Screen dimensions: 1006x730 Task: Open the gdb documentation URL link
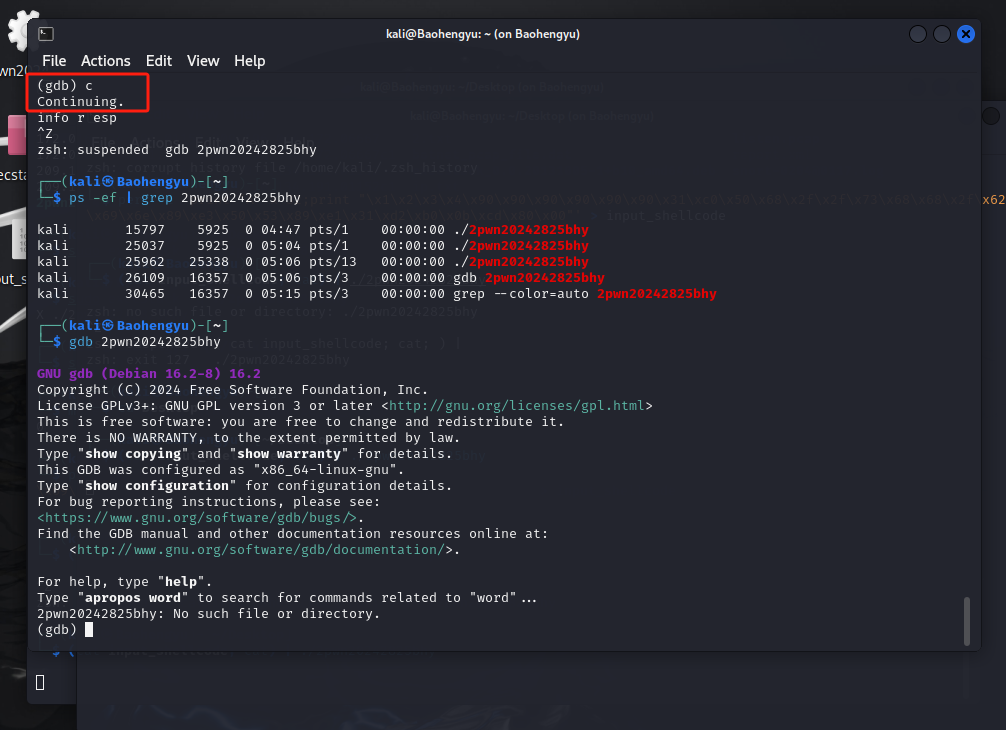point(260,550)
